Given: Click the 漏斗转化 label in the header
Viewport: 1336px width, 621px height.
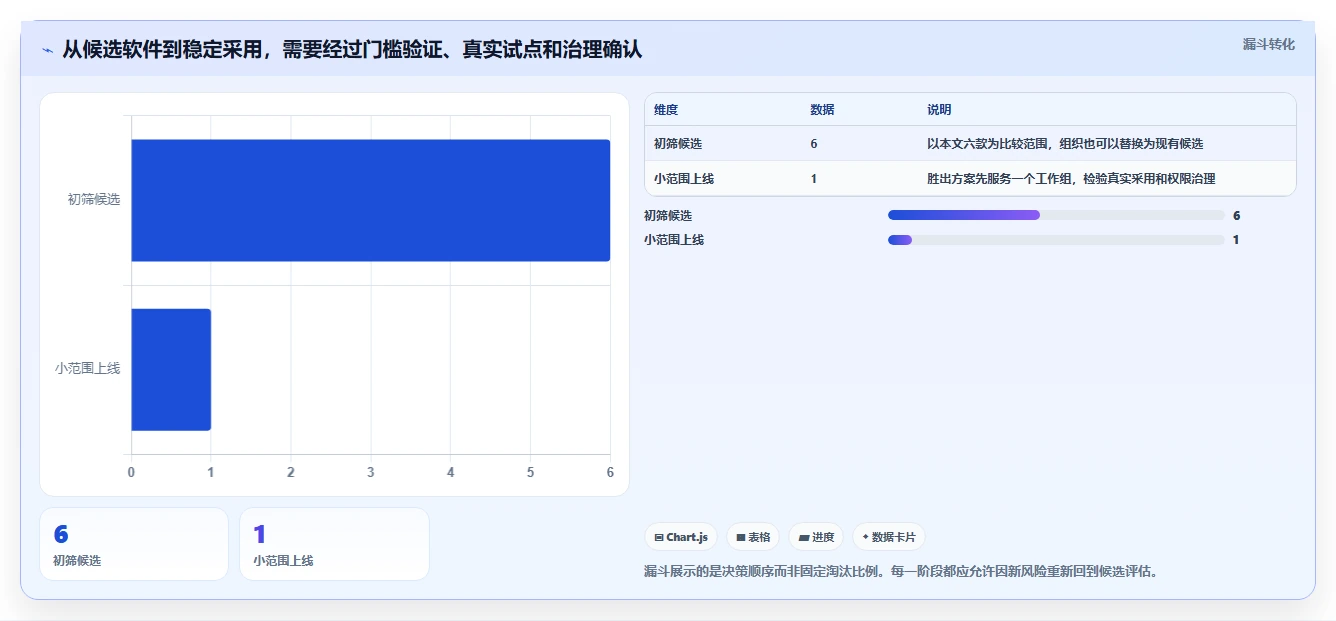Looking at the screenshot, I should [1269, 44].
